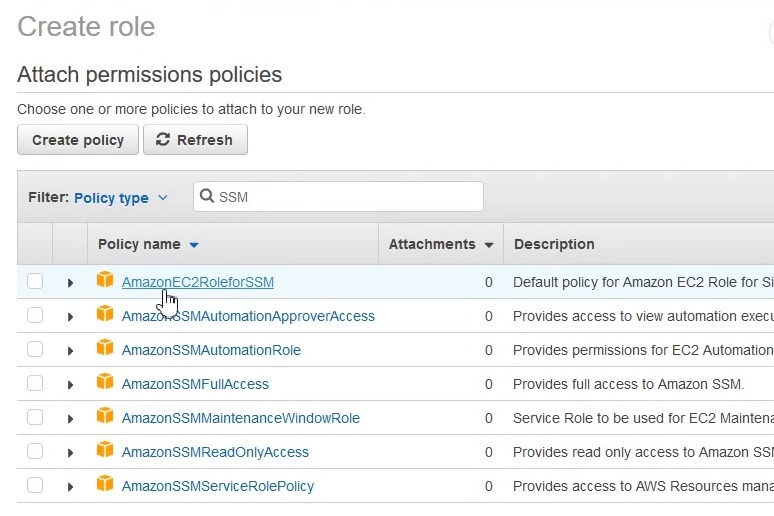Screen dimensions: 774x516
Task: Tick the AmazonSSMMaintenanceWindowRole checkbox
Action: pos(35,417)
